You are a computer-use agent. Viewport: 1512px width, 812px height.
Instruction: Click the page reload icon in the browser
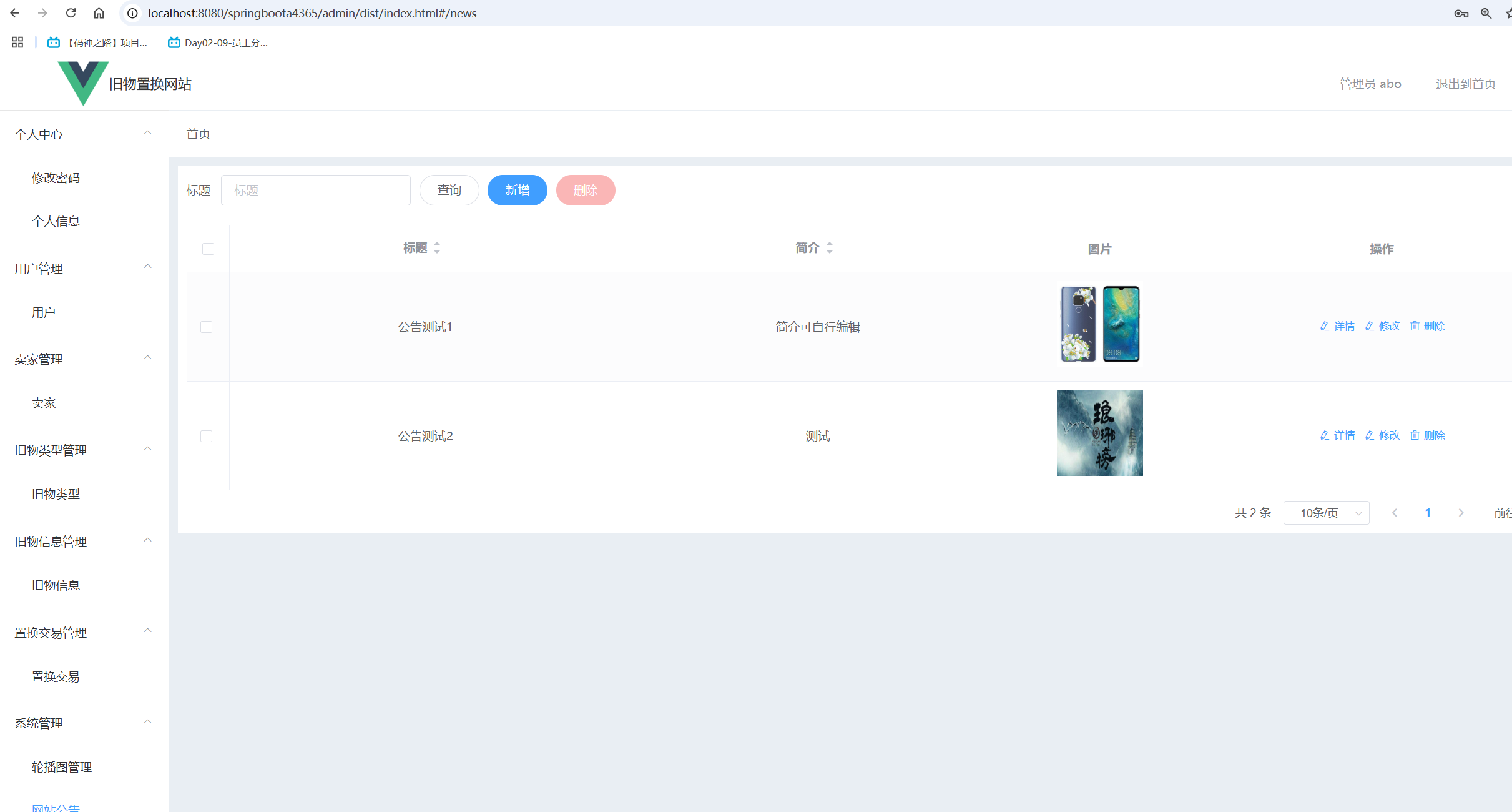[70, 12]
